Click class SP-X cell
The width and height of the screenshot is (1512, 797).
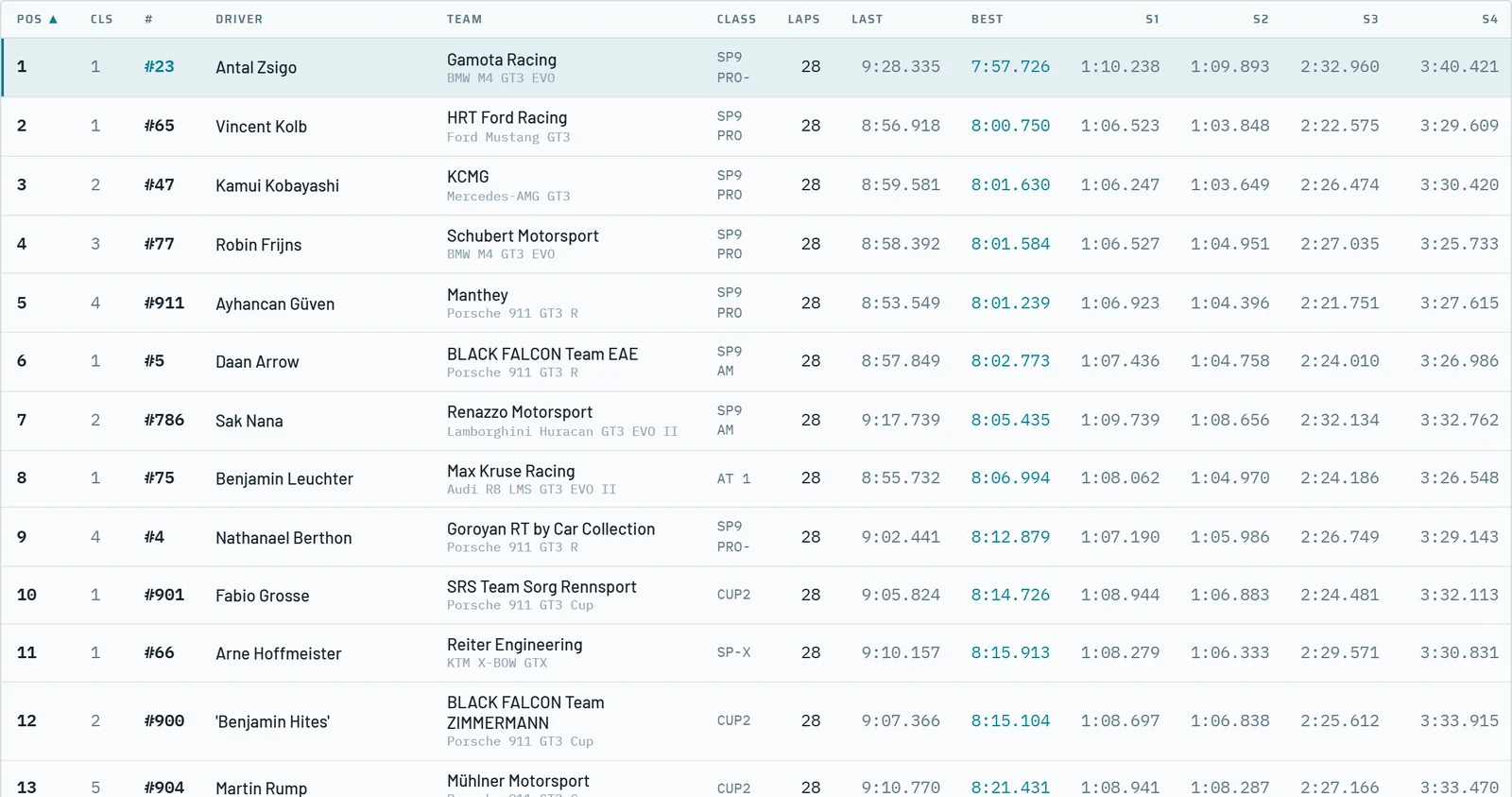(x=733, y=652)
